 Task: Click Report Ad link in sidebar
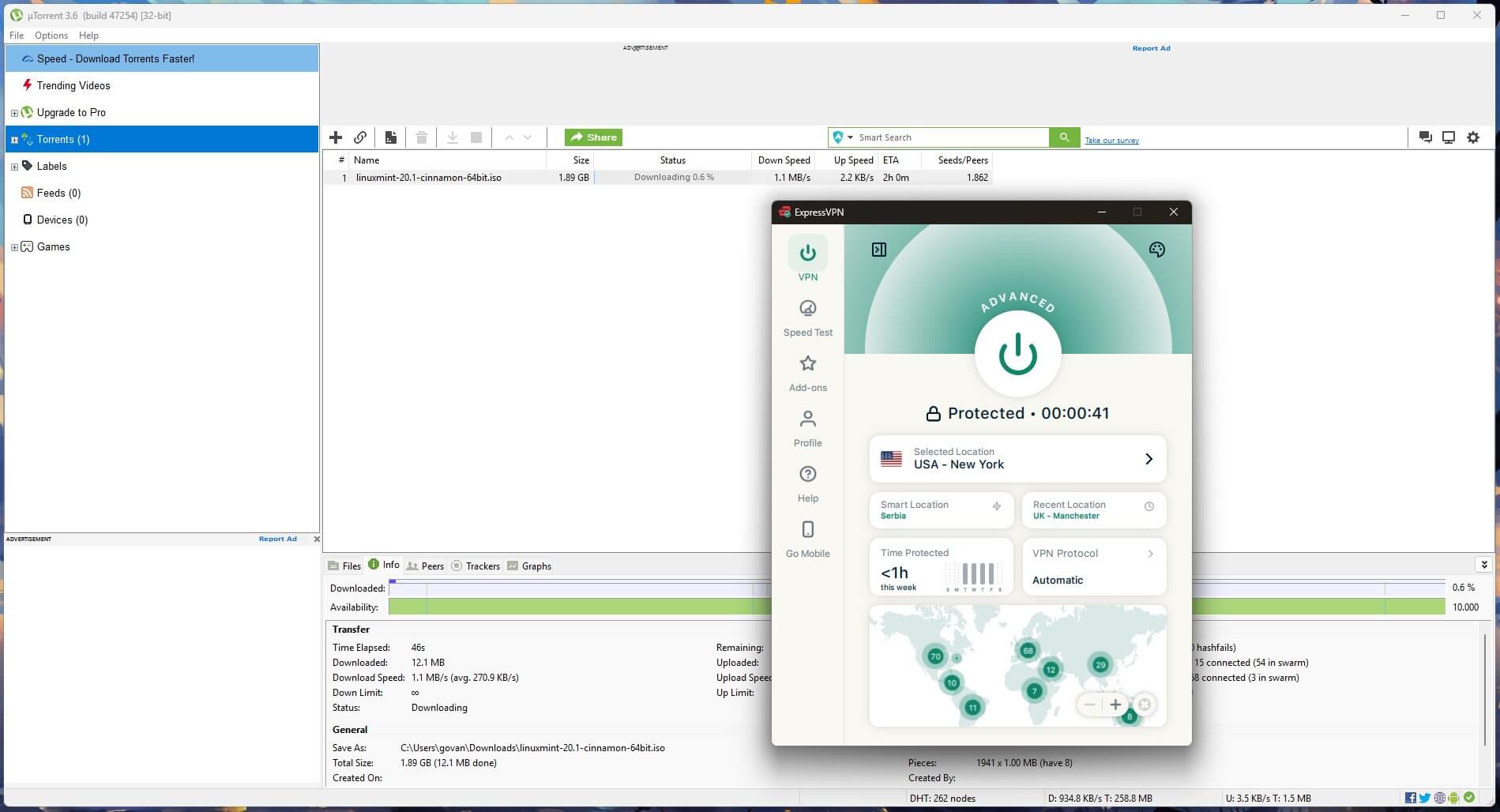[x=278, y=539]
